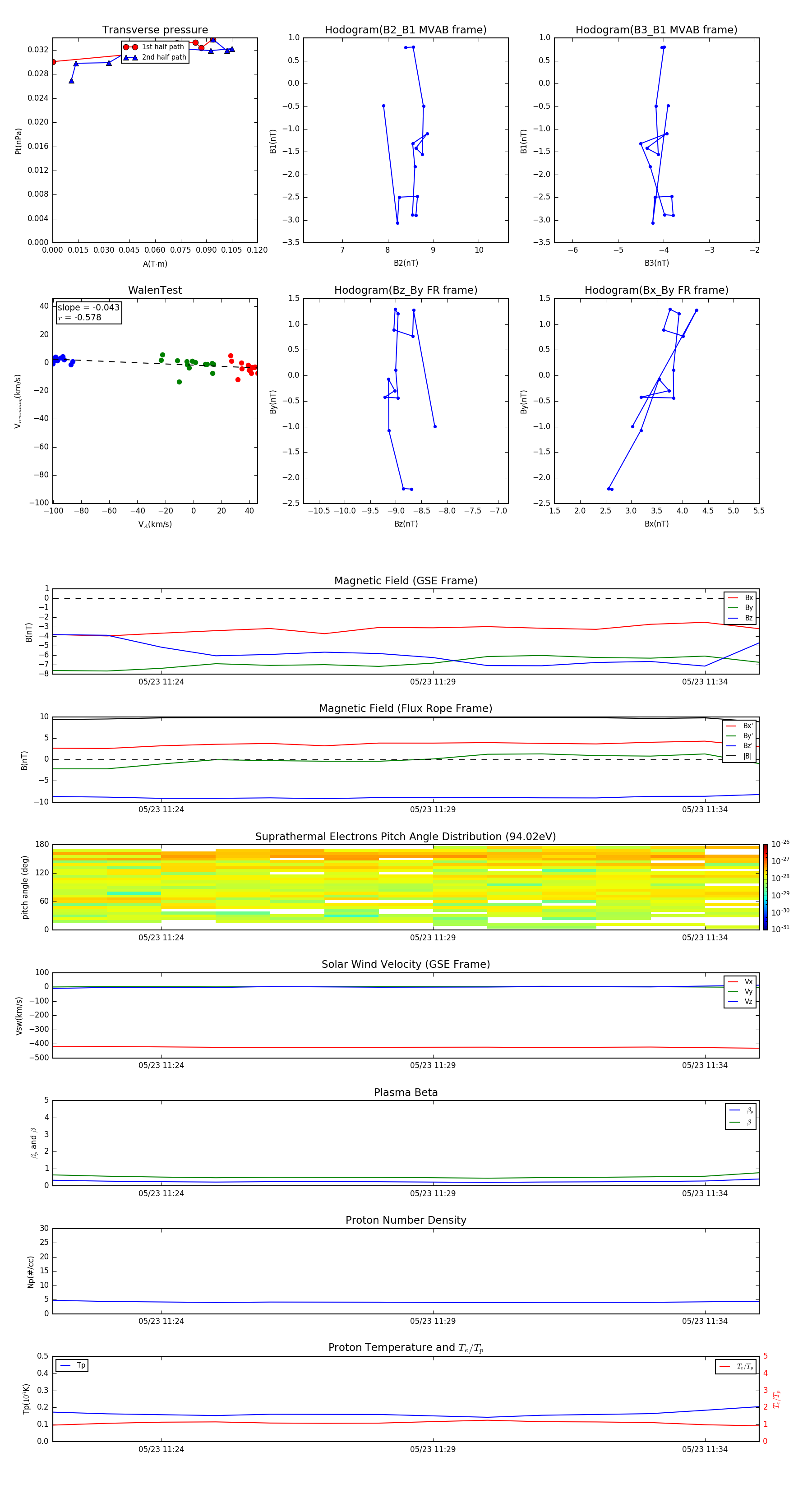
Task: Click the 10^-26 colorbar tick label
Action: pyautogui.click(x=780, y=844)
